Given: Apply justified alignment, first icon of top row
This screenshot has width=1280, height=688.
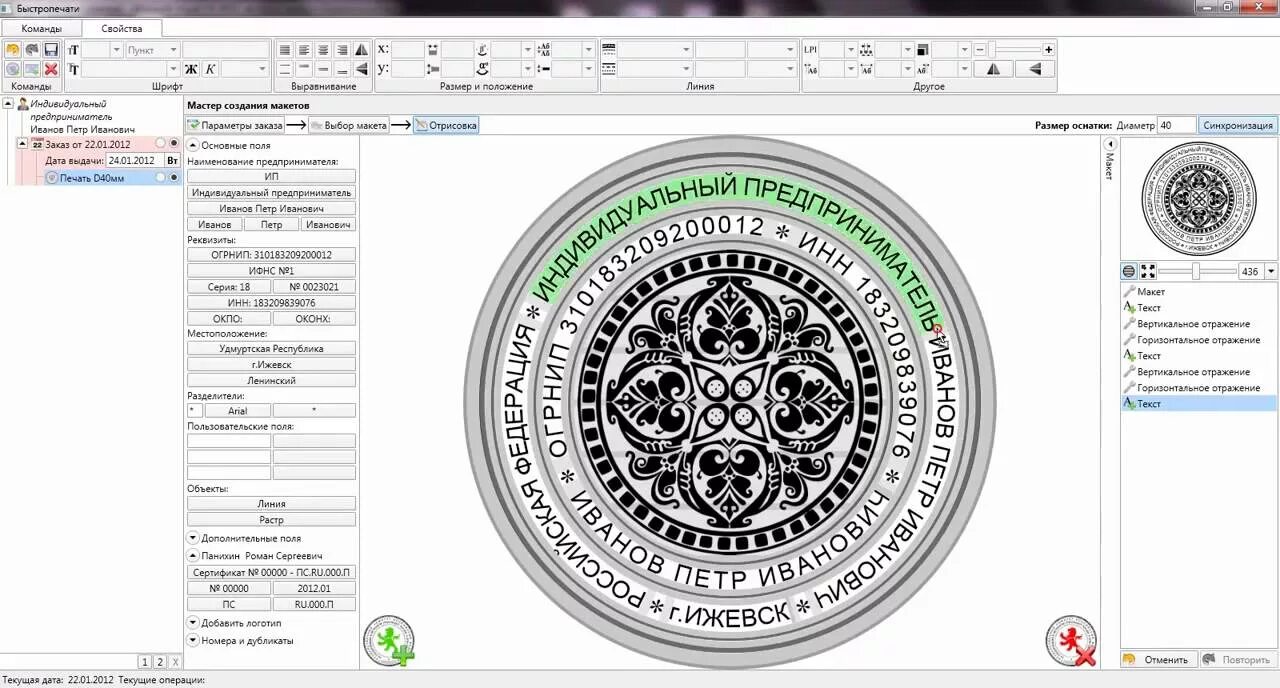Looking at the screenshot, I should pos(285,49).
